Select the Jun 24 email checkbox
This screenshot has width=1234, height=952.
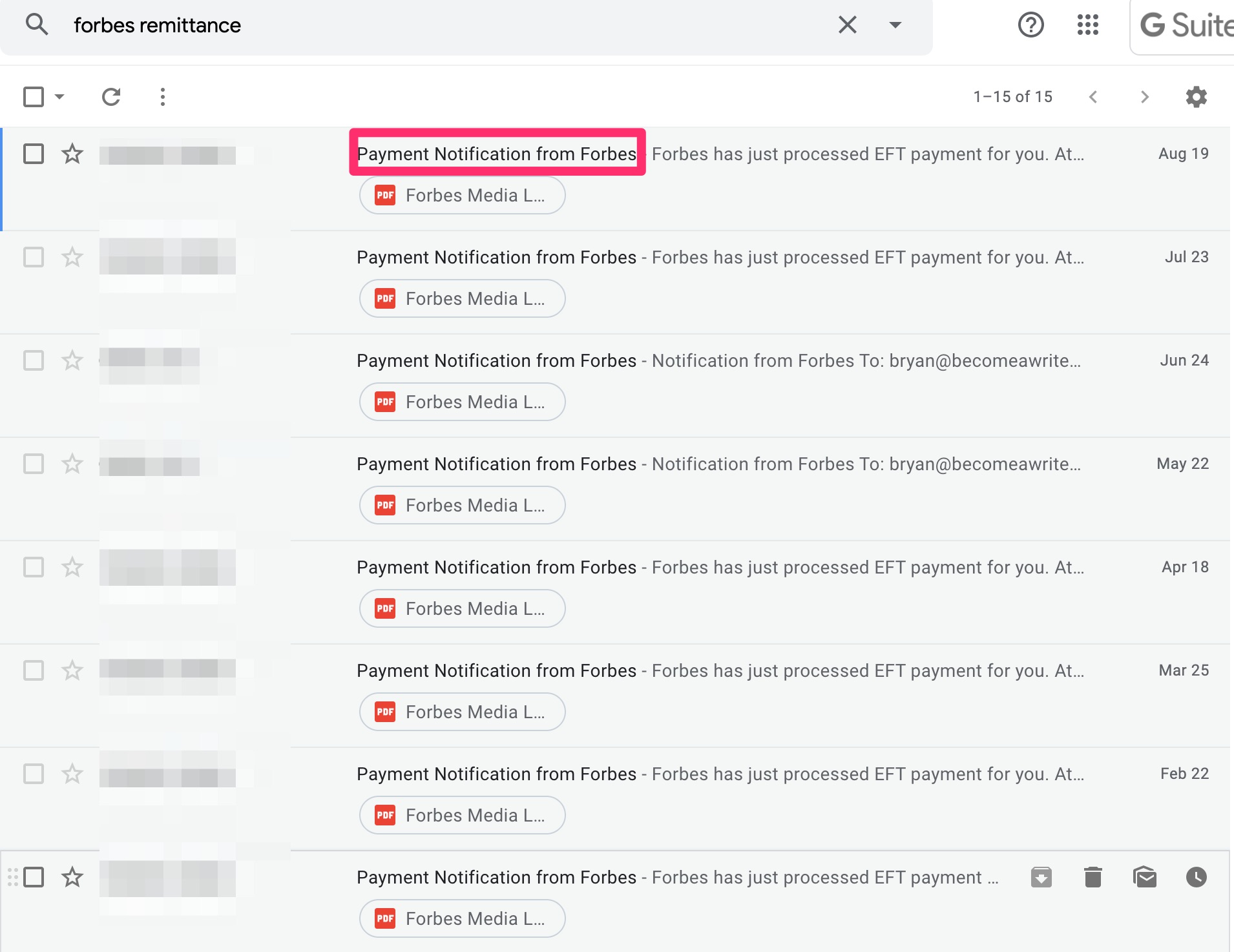[34, 360]
